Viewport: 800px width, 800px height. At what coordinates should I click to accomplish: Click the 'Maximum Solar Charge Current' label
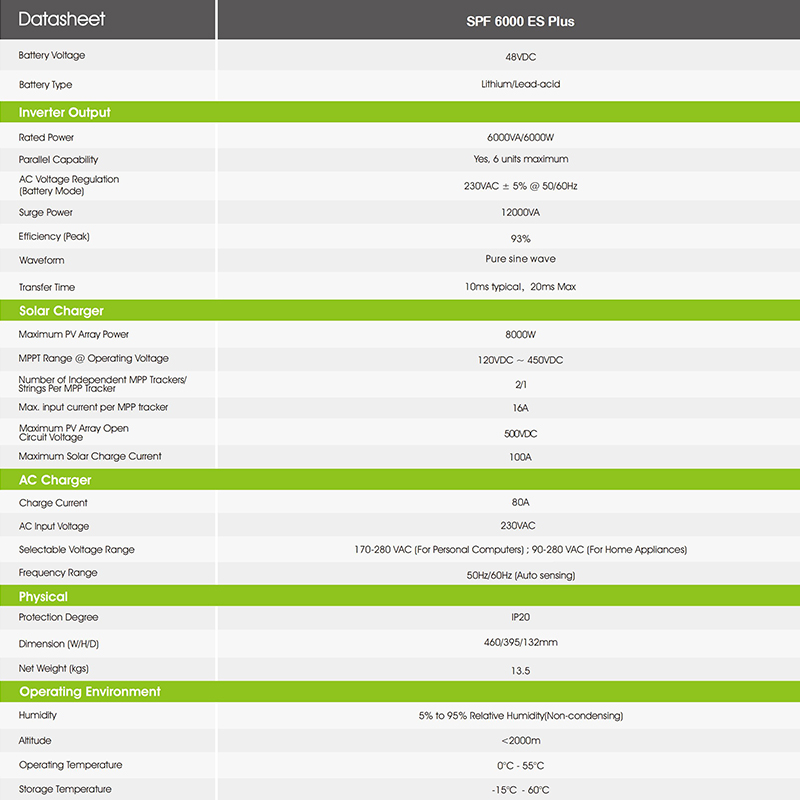click(90, 456)
